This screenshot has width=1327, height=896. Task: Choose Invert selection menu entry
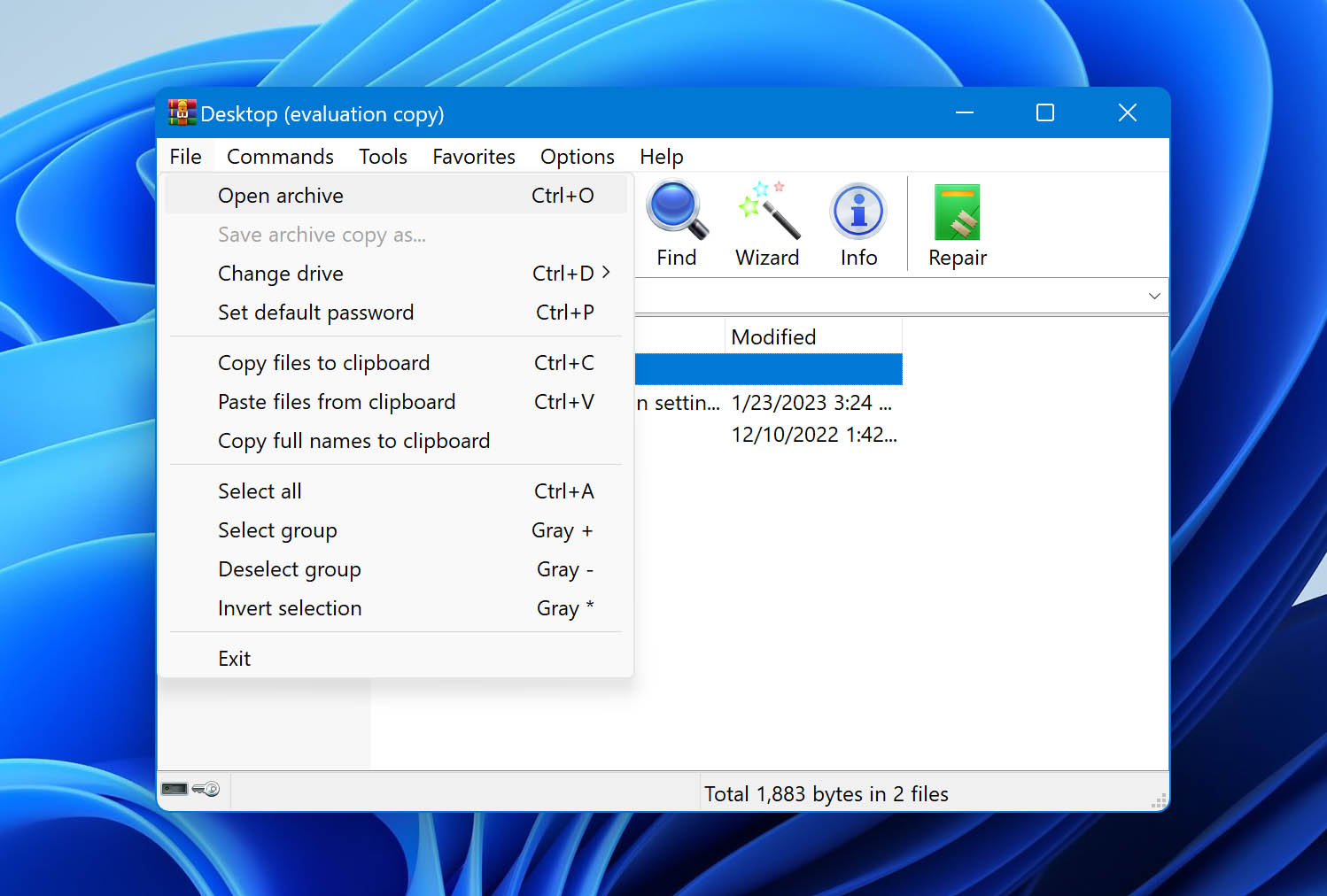[396, 608]
